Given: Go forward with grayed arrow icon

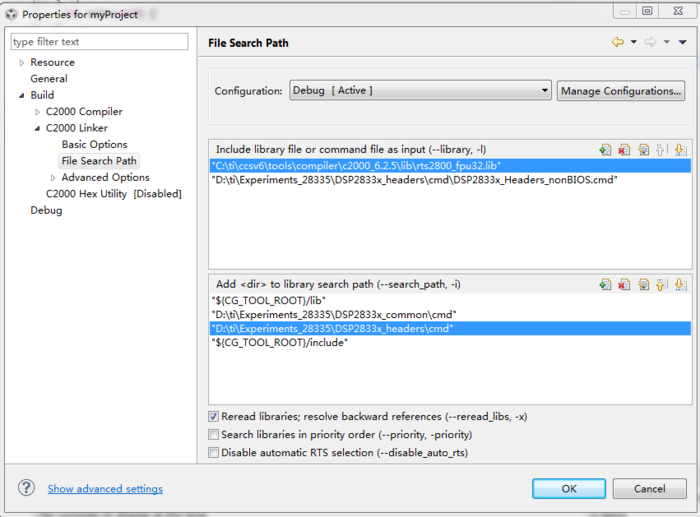Looking at the screenshot, I should [x=651, y=42].
